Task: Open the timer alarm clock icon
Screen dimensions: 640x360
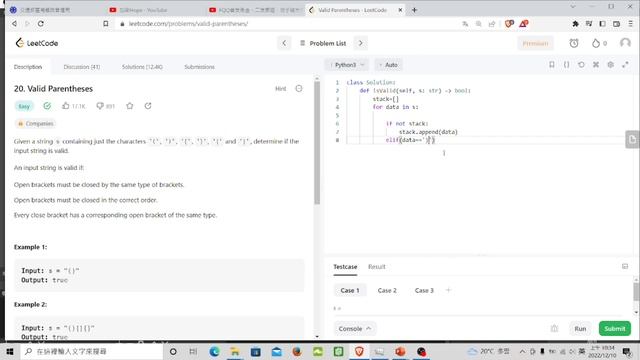Action: pyautogui.click(x=574, y=43)
